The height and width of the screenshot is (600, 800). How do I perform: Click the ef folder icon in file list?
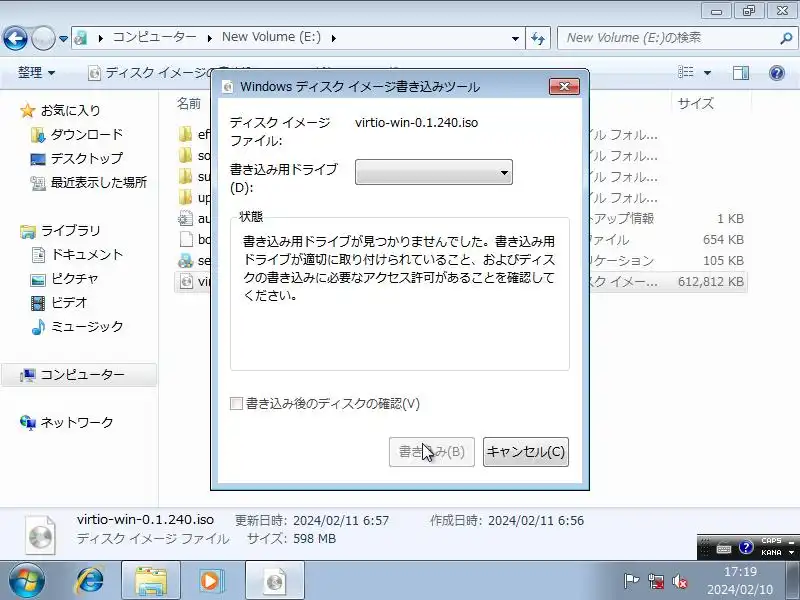click(x=186, y=134)
